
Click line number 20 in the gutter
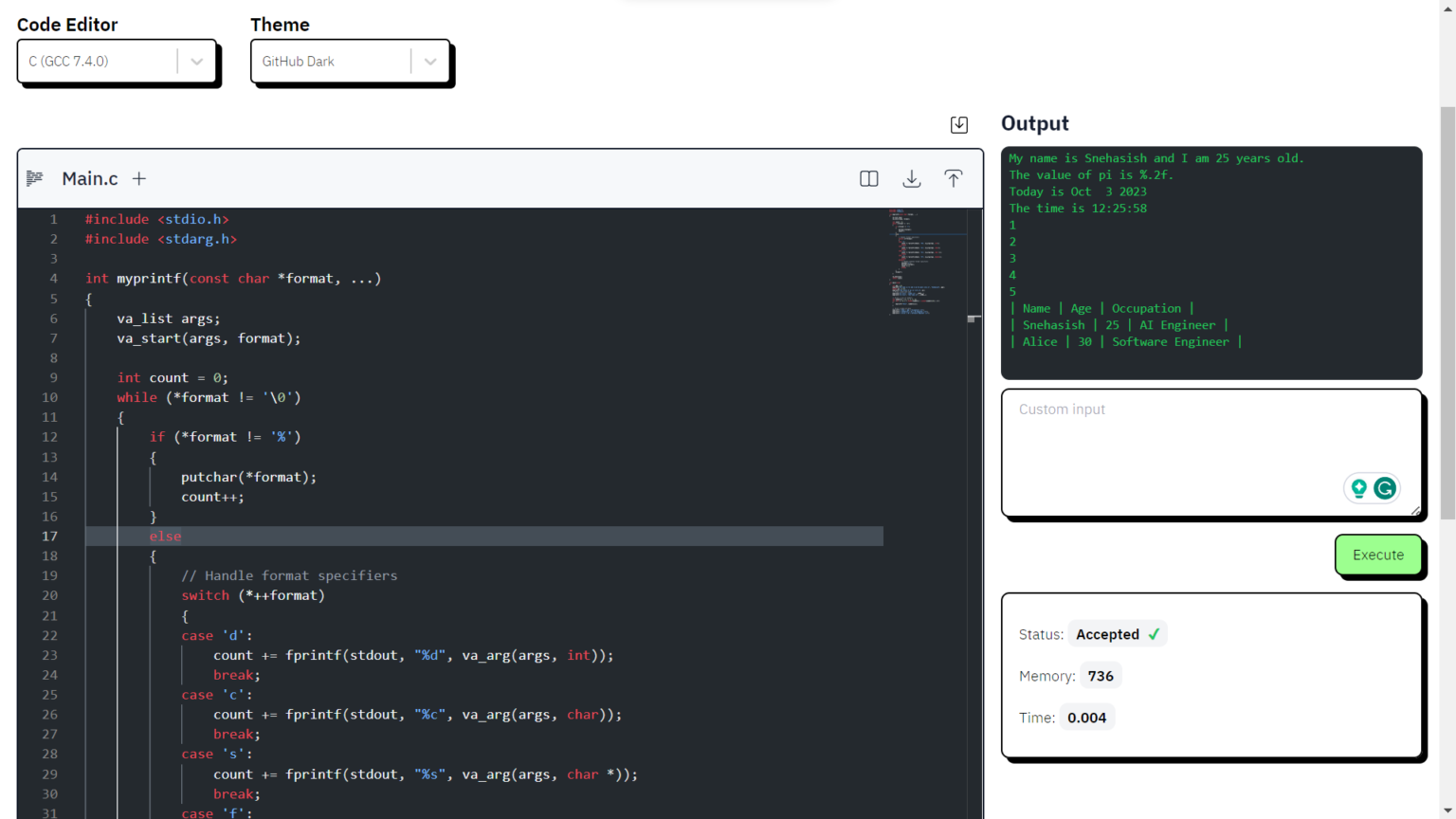(x=49, y=595)
